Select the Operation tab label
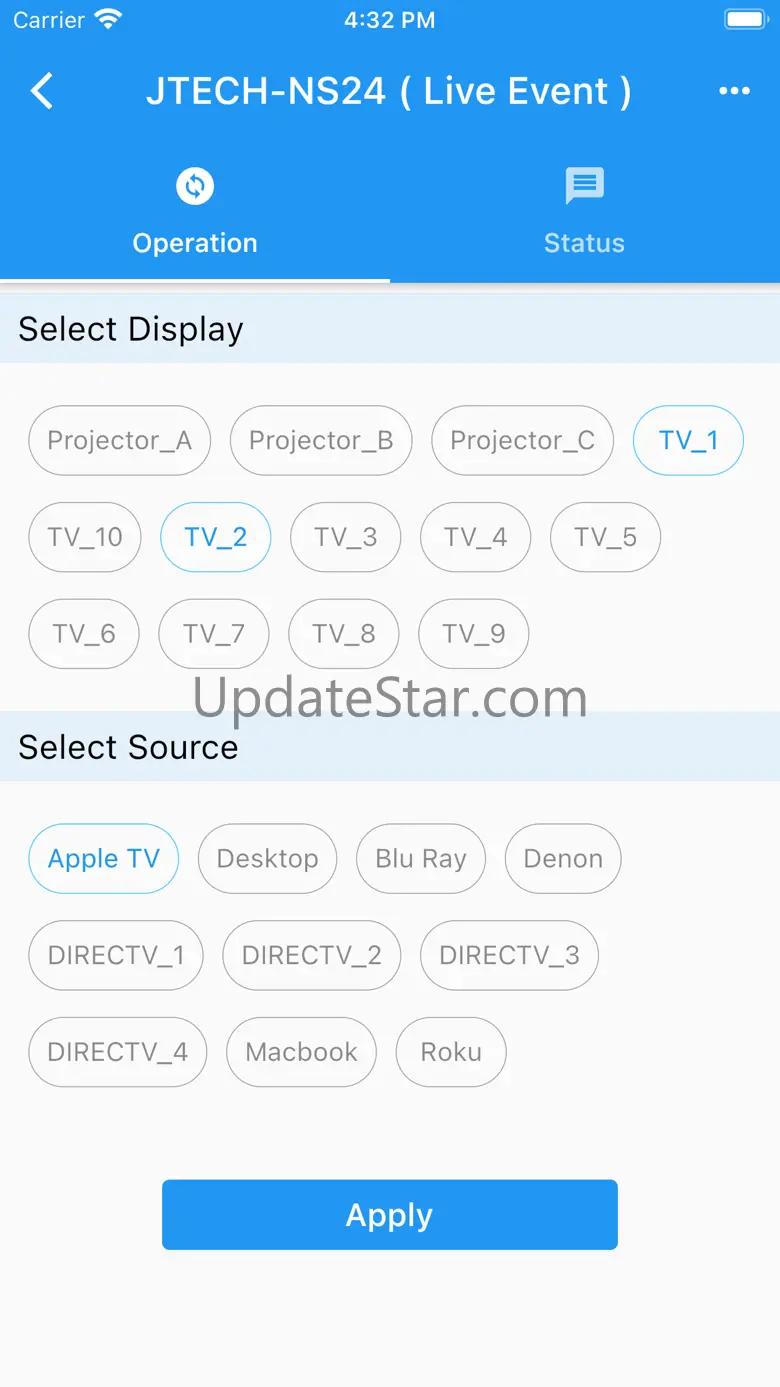The height and width of the screenshot is (1387, 780). [195, 243]
